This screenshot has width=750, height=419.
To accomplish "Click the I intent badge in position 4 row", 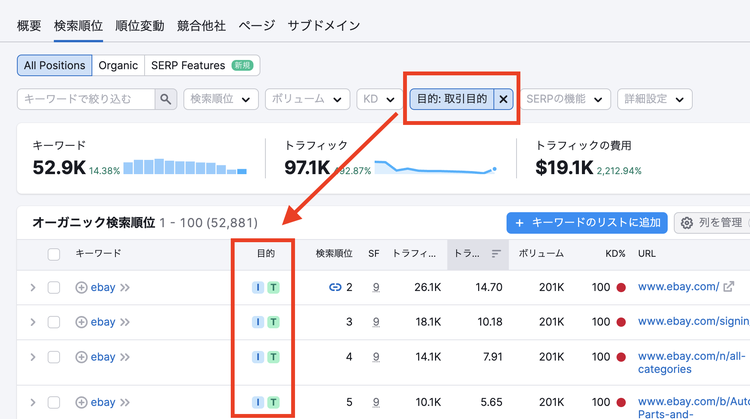I will (258, 357).
